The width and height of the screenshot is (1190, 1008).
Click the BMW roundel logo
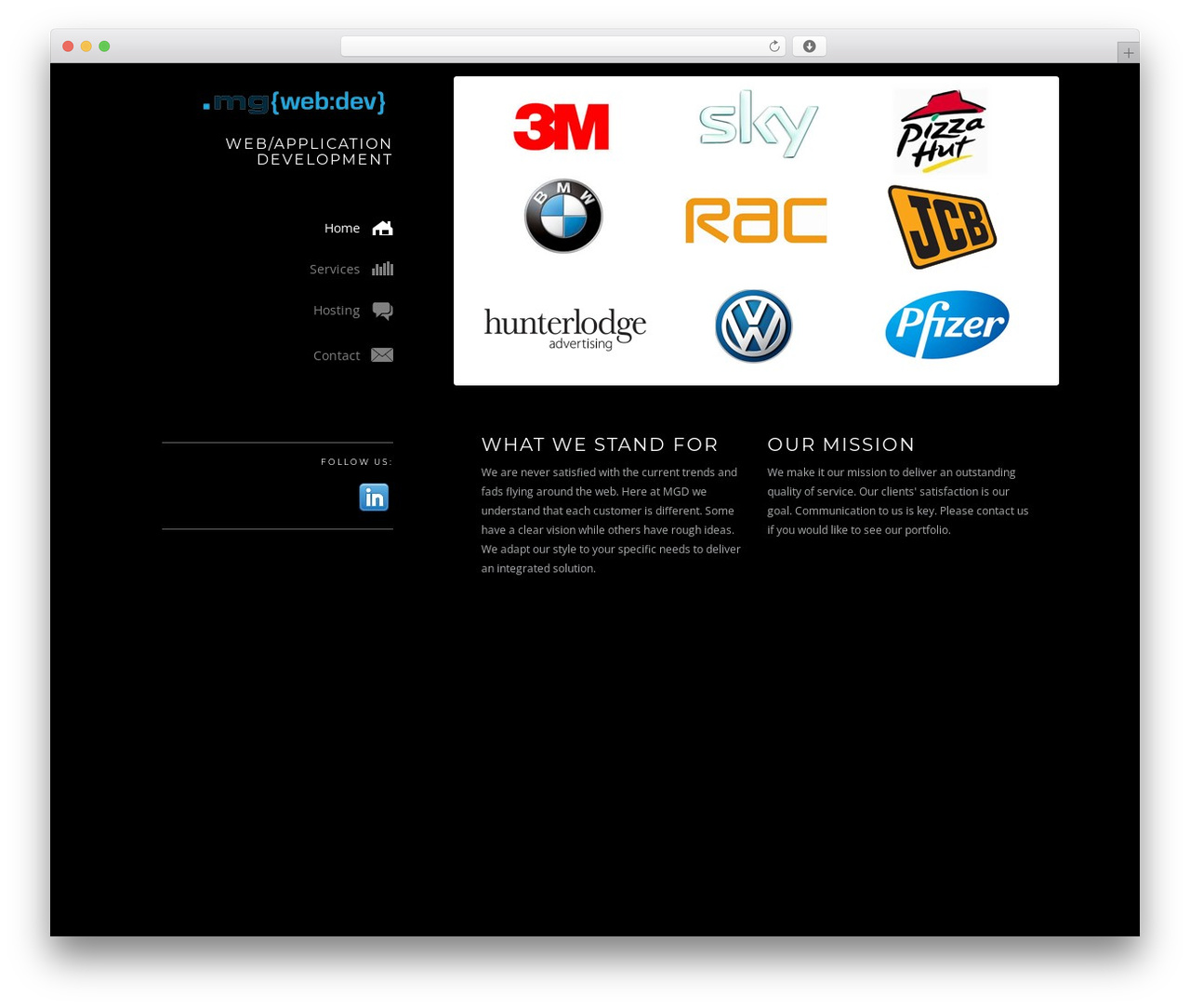pyautogui.click(x=563, y=216)
